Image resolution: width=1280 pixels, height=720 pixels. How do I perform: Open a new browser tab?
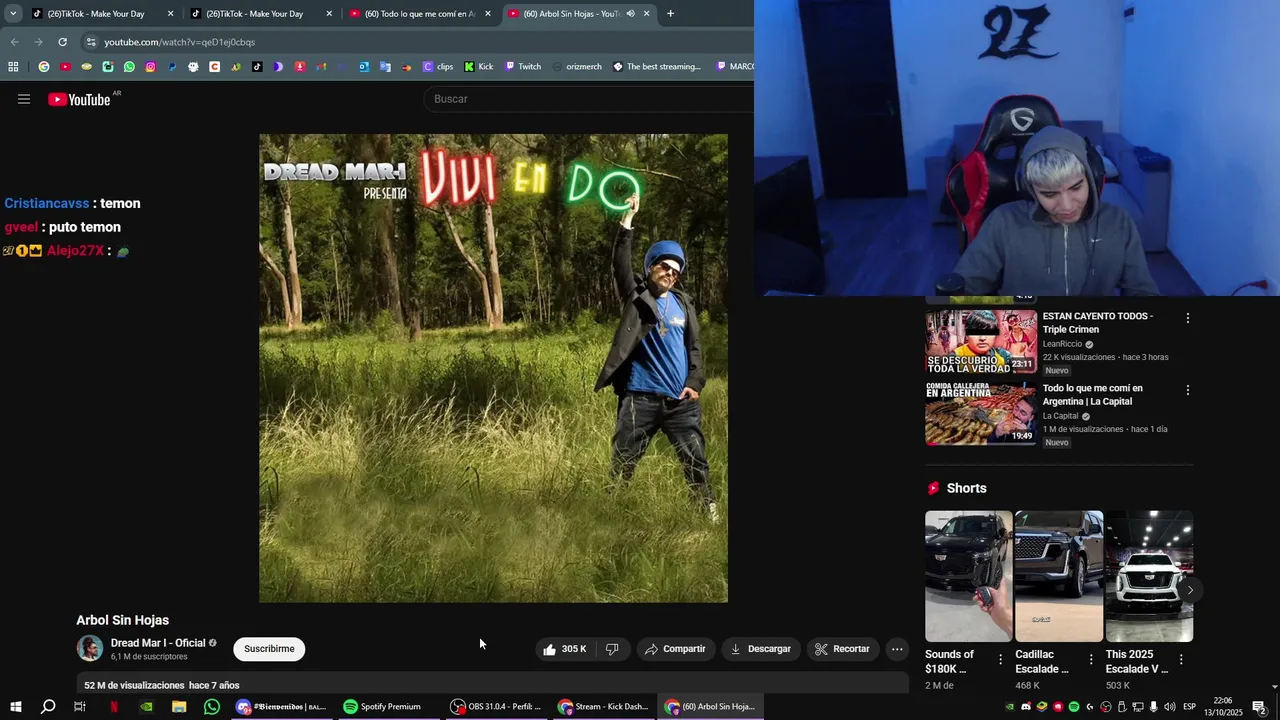click(x=670, y=14)
